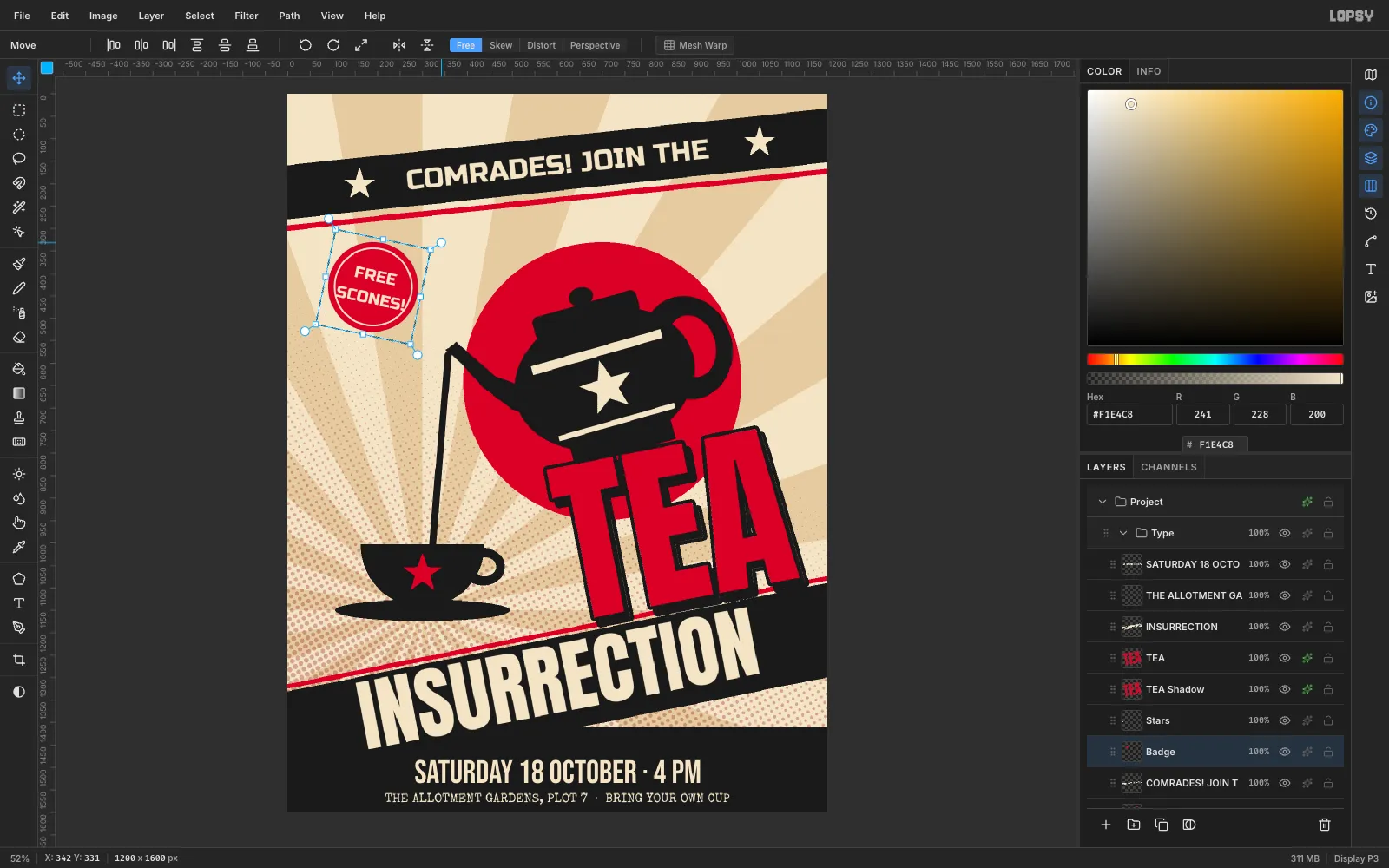This screenshot has height=868, width=1389.
Task: Open the Path menu
Action: coord(289,16)
